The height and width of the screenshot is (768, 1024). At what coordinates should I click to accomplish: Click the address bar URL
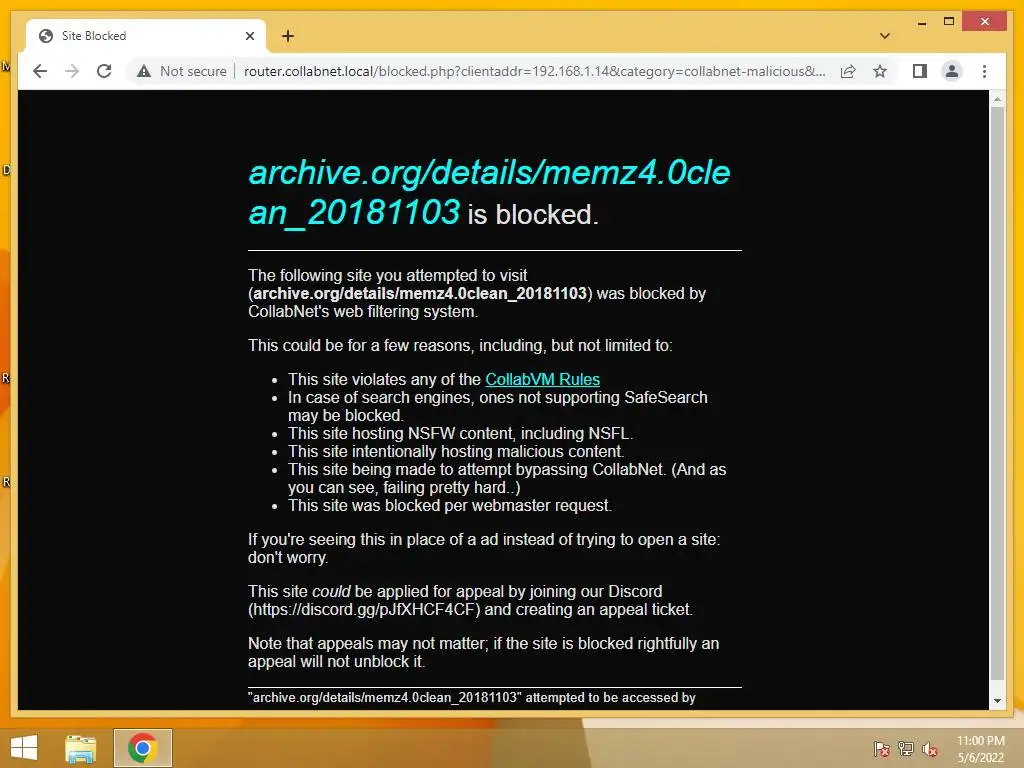pos(534,71)
